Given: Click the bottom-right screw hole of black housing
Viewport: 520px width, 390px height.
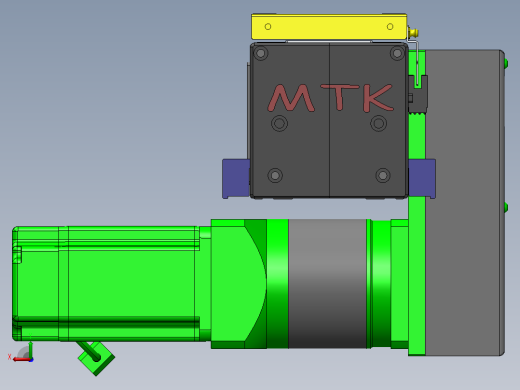Looking at the screenshot, I should tap(383, 175).
